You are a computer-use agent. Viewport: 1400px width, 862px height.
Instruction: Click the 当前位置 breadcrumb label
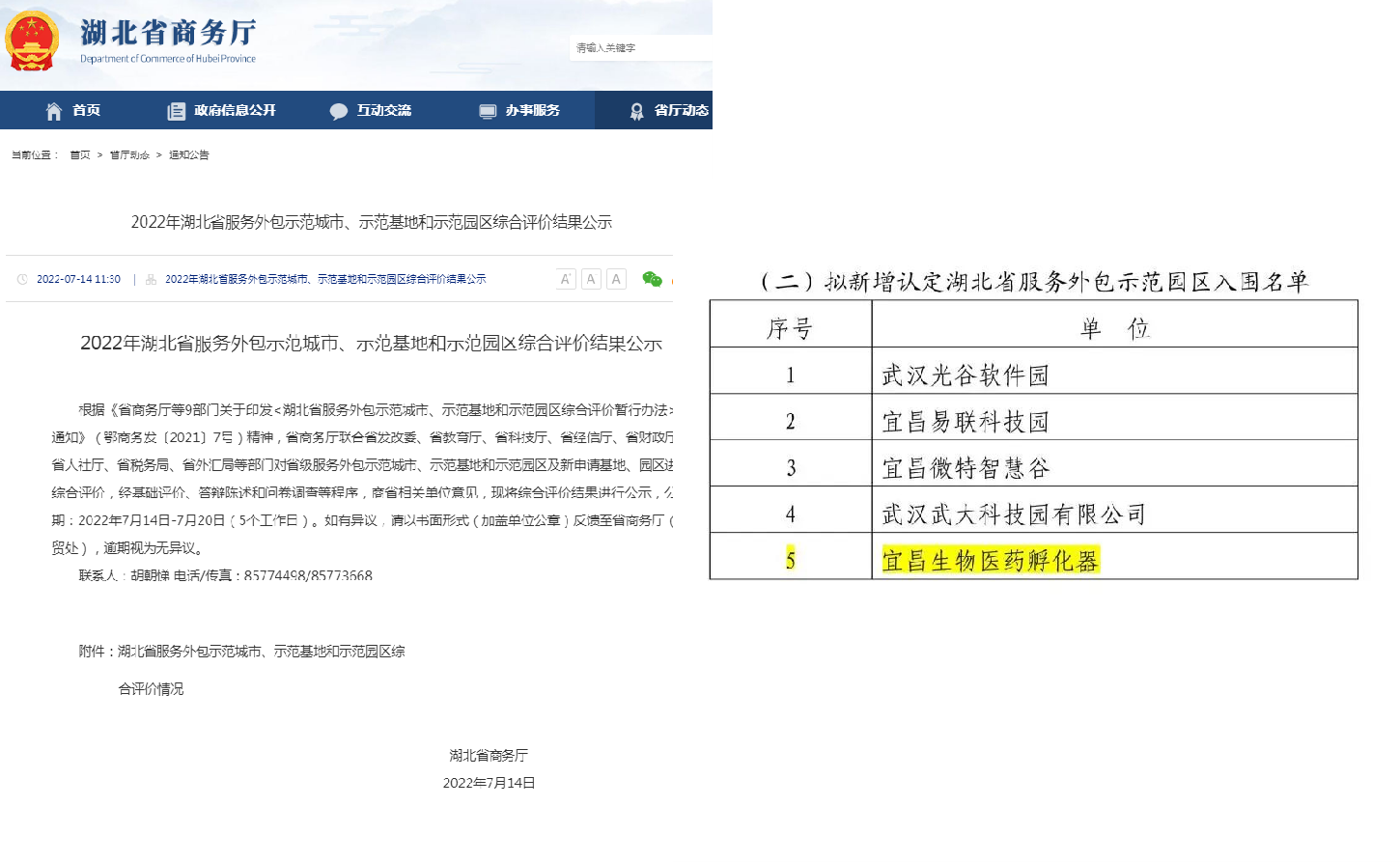(x=35, y=154)
